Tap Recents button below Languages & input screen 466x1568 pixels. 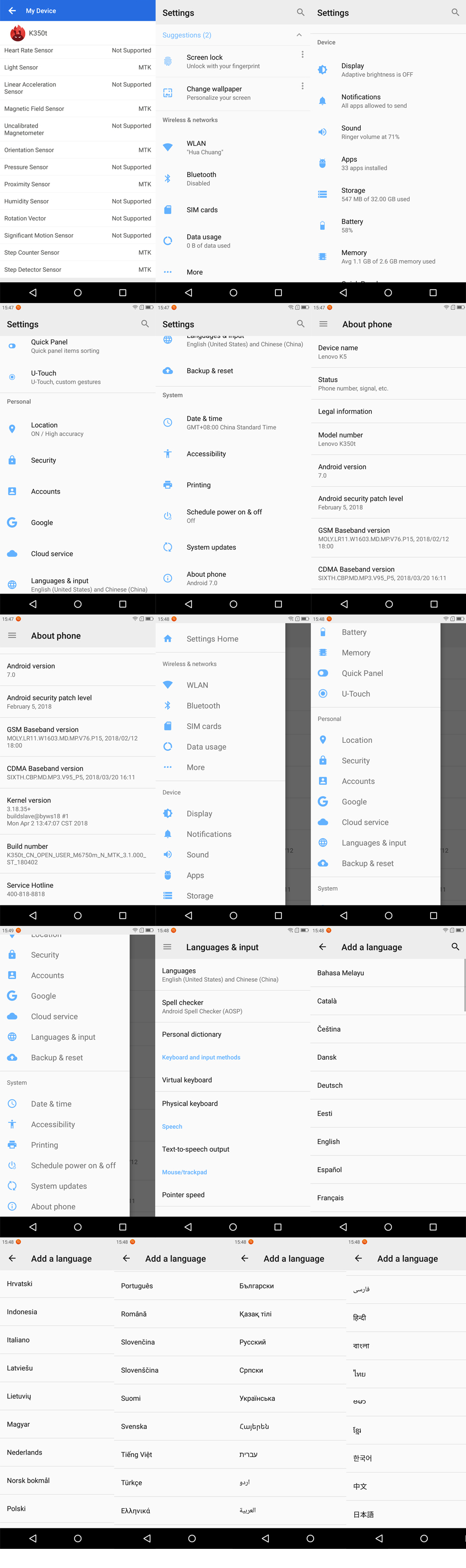278,1227
